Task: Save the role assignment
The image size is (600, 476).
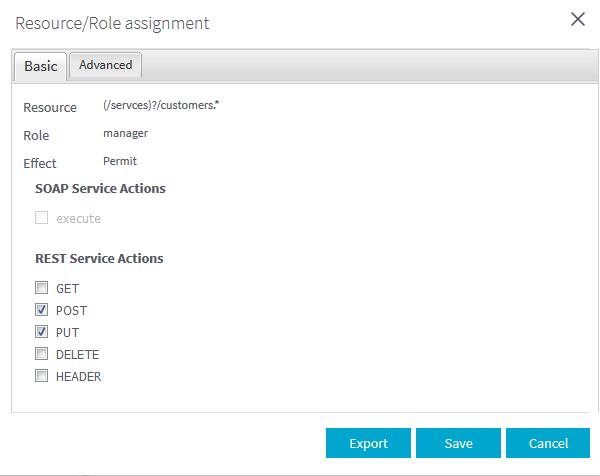Action: pos(458,443)
